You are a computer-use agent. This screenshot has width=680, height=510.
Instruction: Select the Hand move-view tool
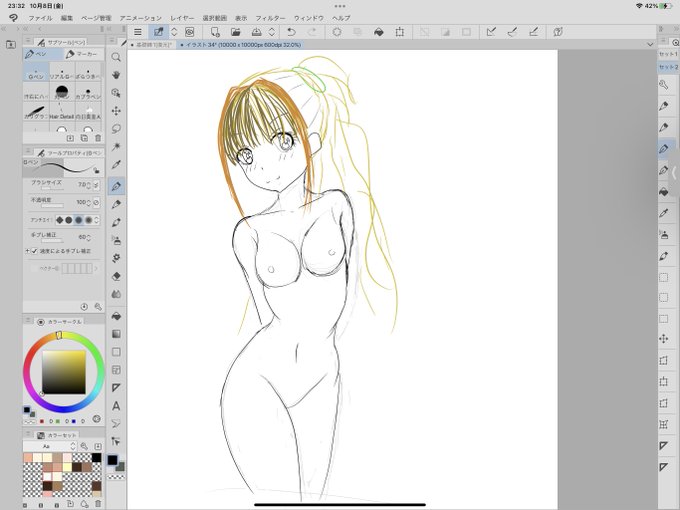coord(116,75)
